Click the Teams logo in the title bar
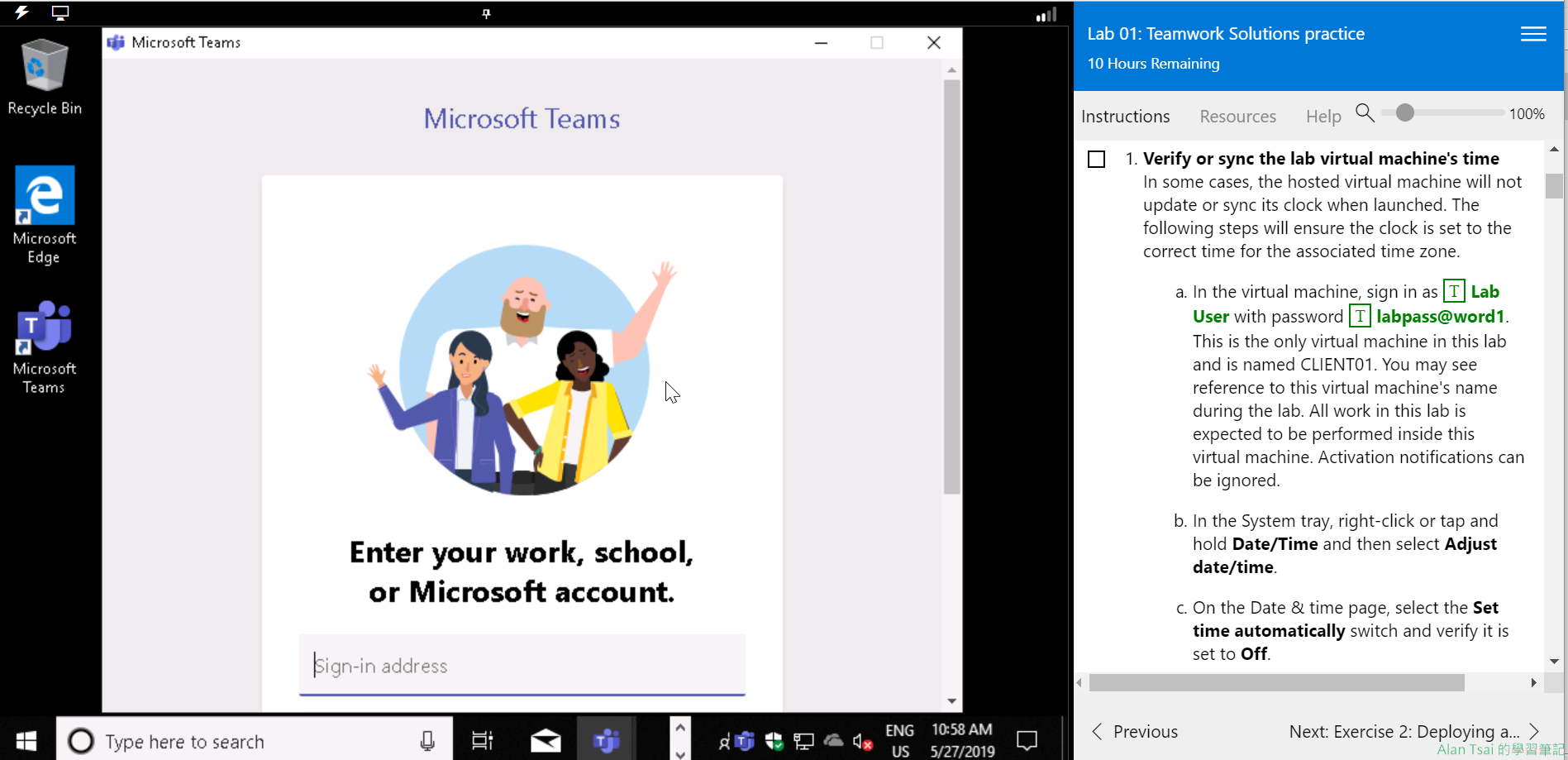Image resolution: width=1568 pixels, height=760 pixels. click(117, 42)
